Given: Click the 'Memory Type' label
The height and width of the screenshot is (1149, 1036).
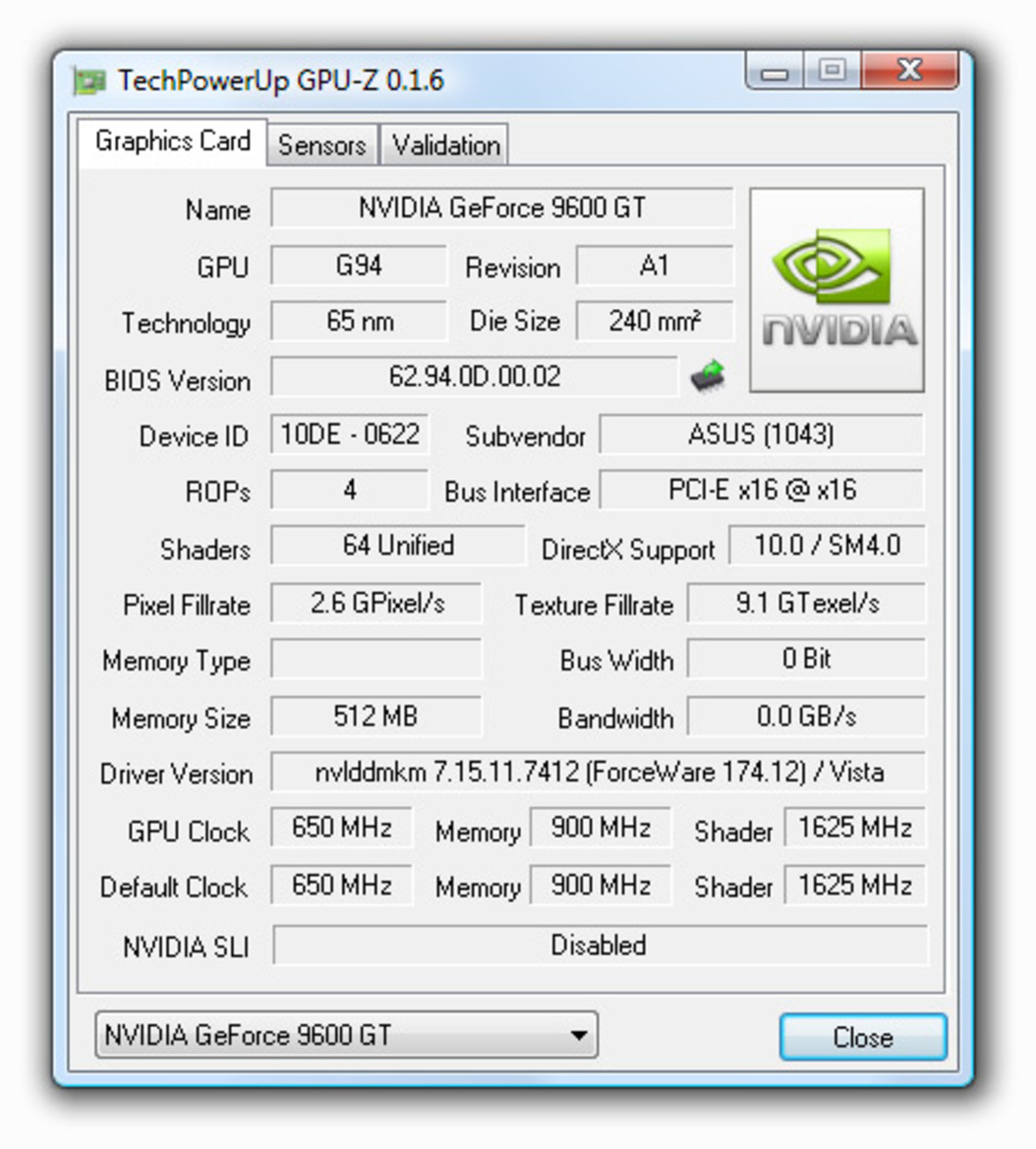Looking at the screenshot, I should [177, 661].
